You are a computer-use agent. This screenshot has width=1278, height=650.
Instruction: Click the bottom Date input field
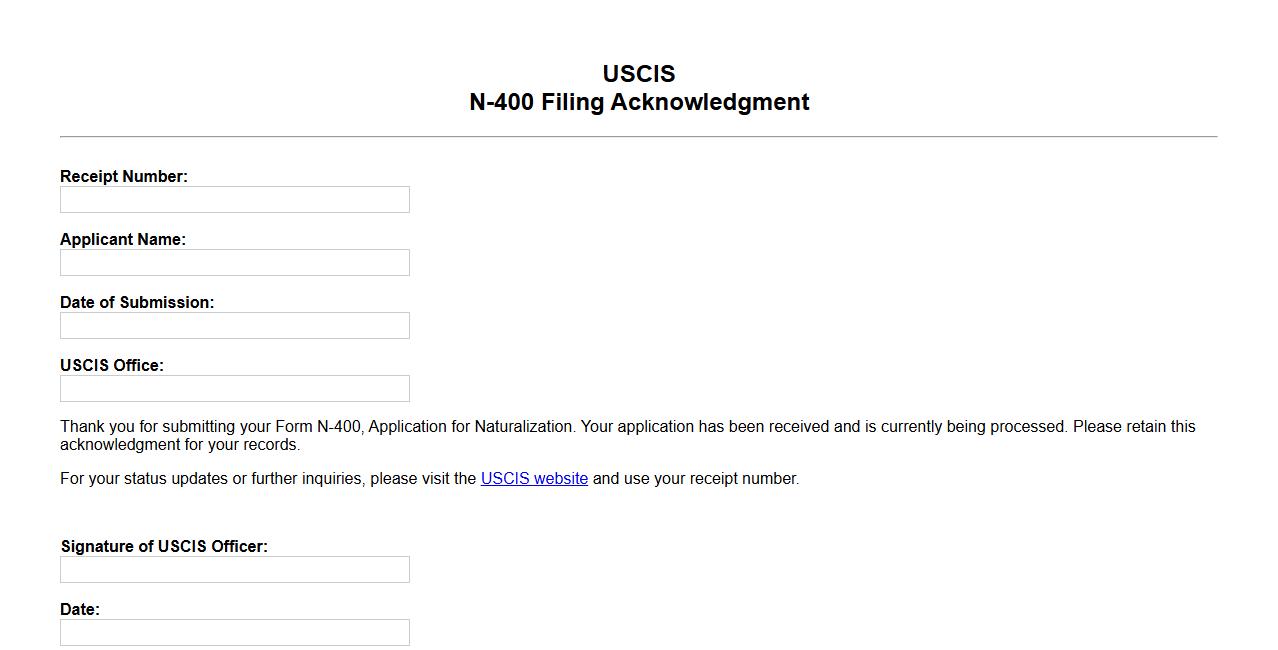pos(234,633)
